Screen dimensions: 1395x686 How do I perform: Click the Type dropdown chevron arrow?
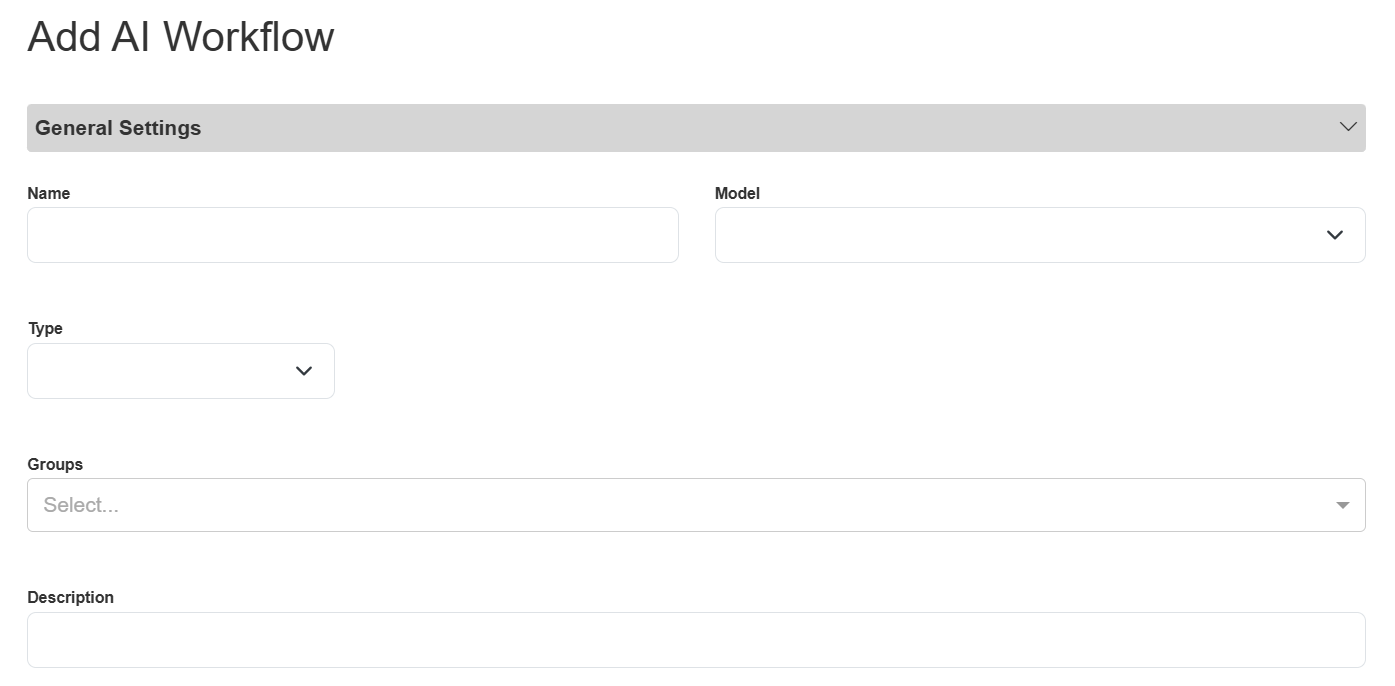click(304, 371)
